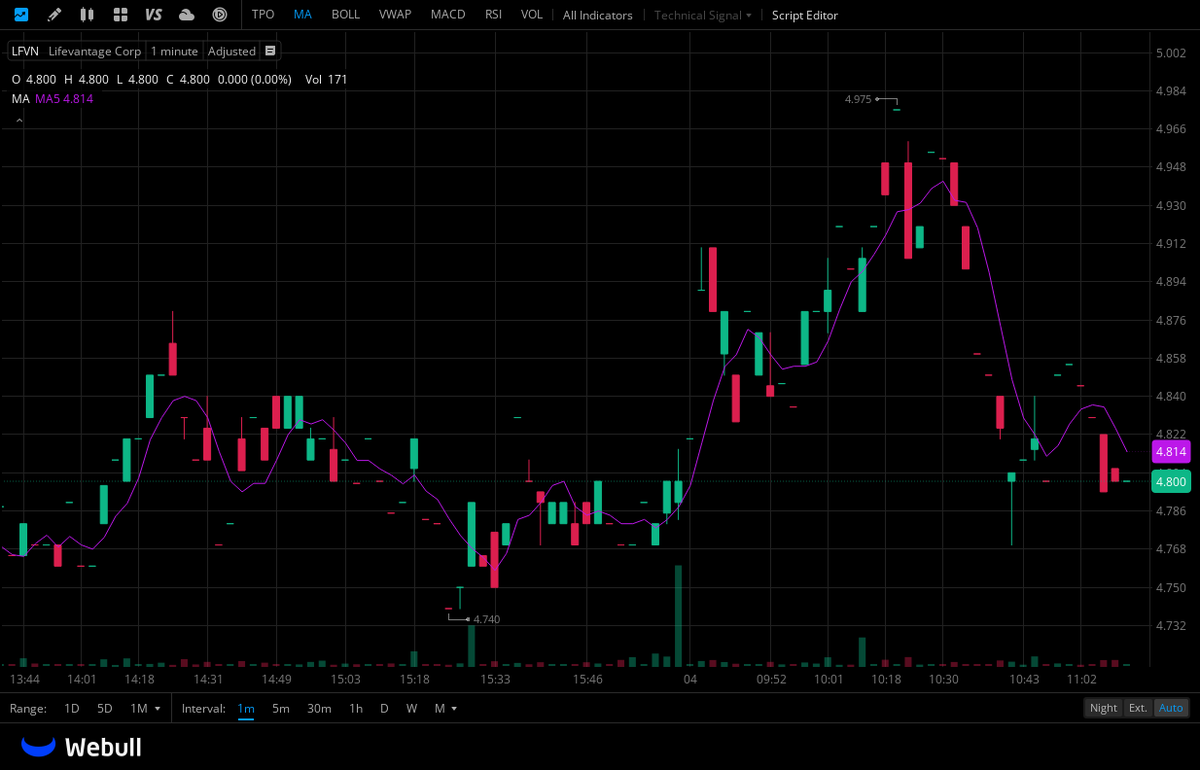This screenshot has width=1200, height=770.
Task: Click the purple 4.814 MA price tag
Action: point(1171,452)
